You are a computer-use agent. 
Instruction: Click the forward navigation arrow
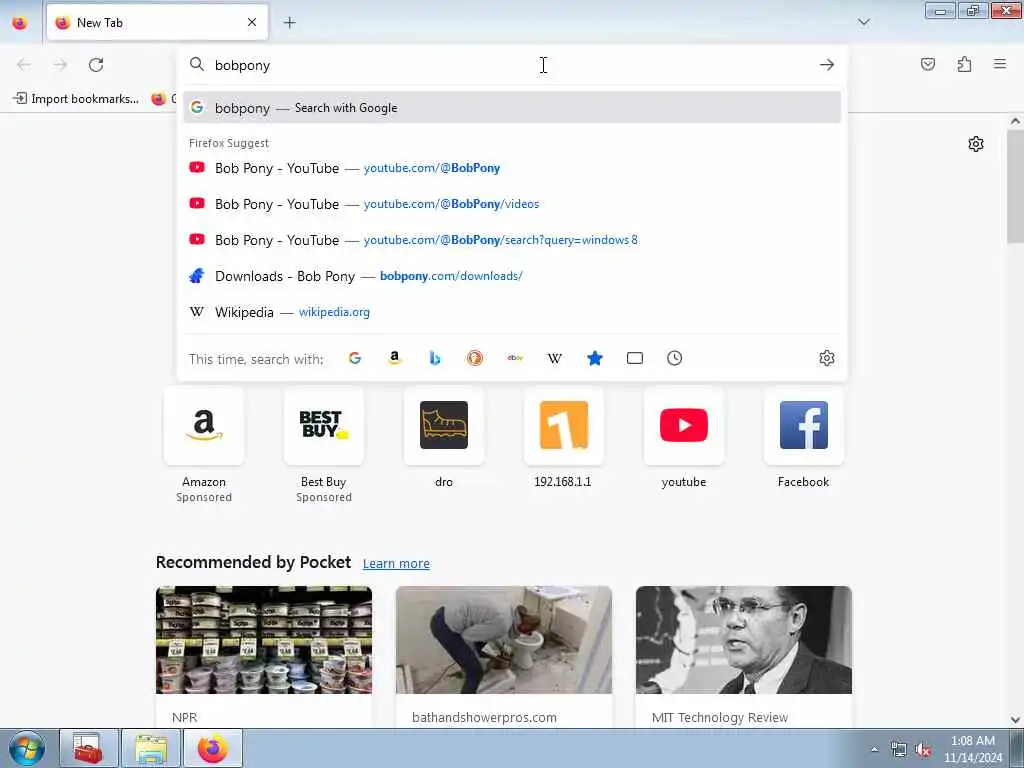point(60,65)
